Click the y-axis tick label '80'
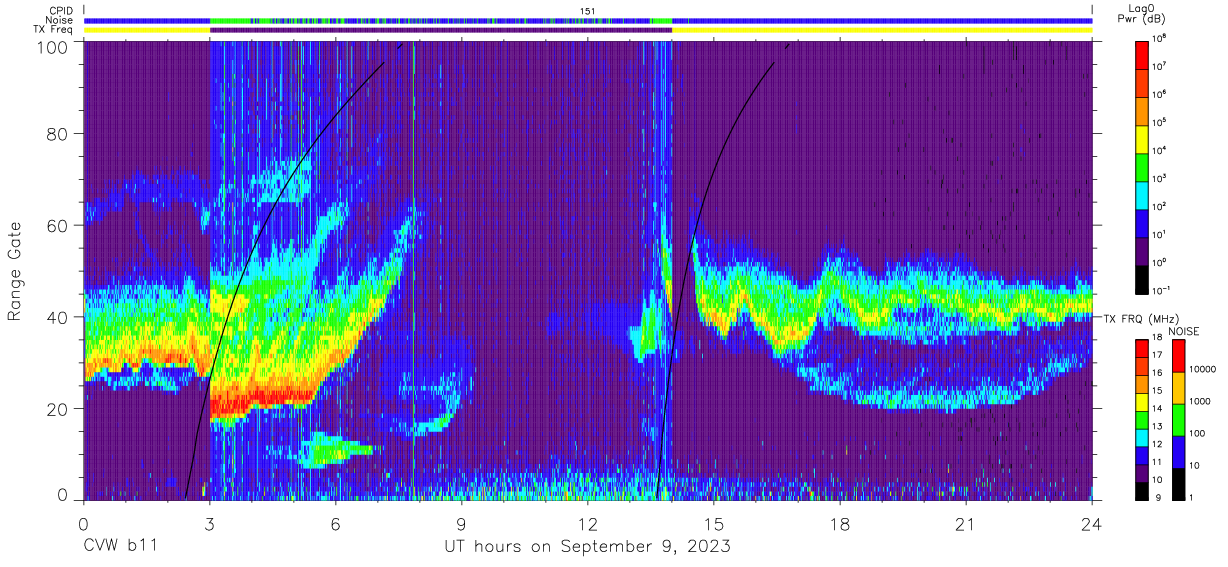The image size is (1228, 567). pyautogui.click(x=57, y=136)
